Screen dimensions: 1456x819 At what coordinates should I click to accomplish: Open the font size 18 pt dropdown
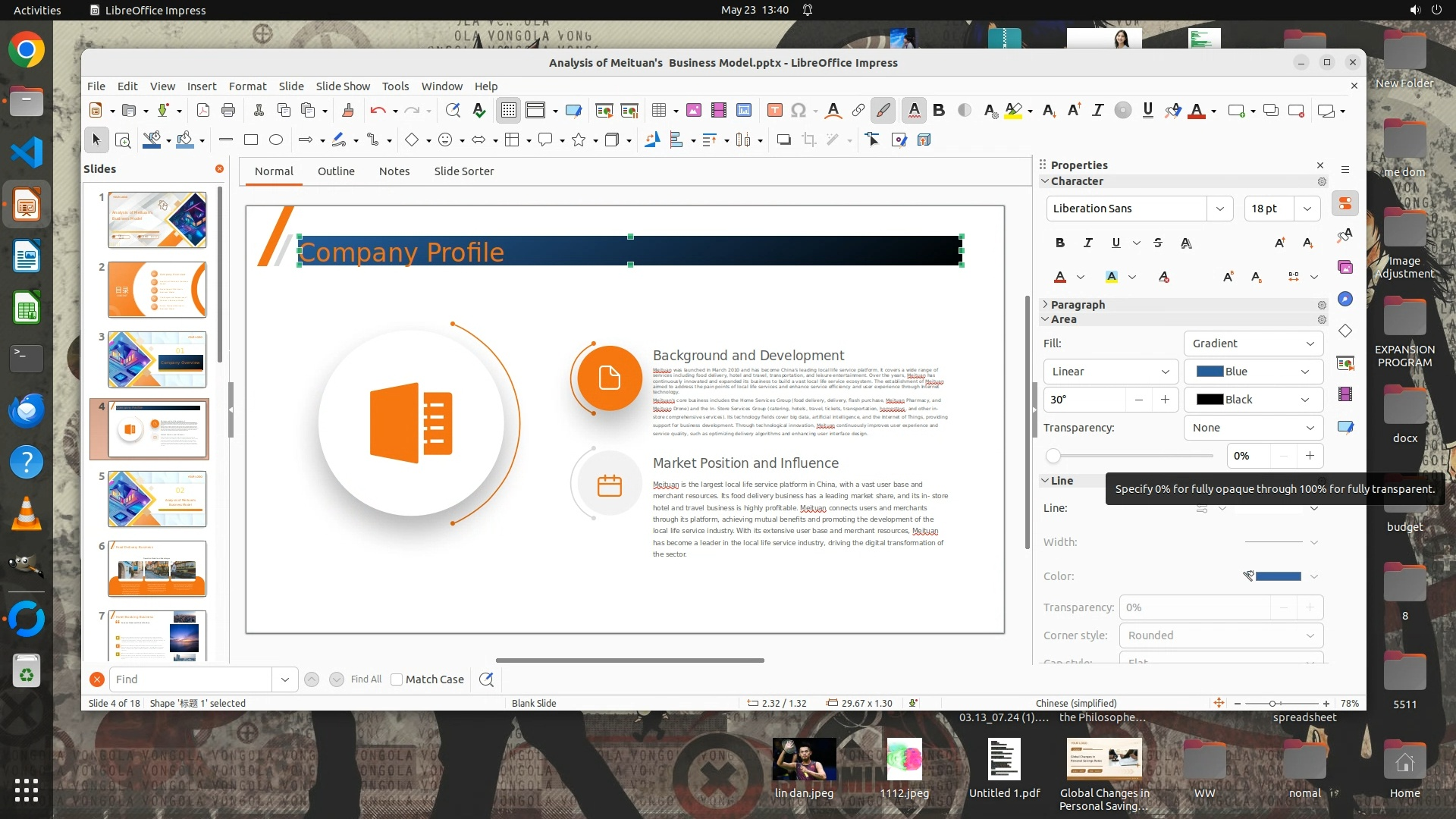1307,209
